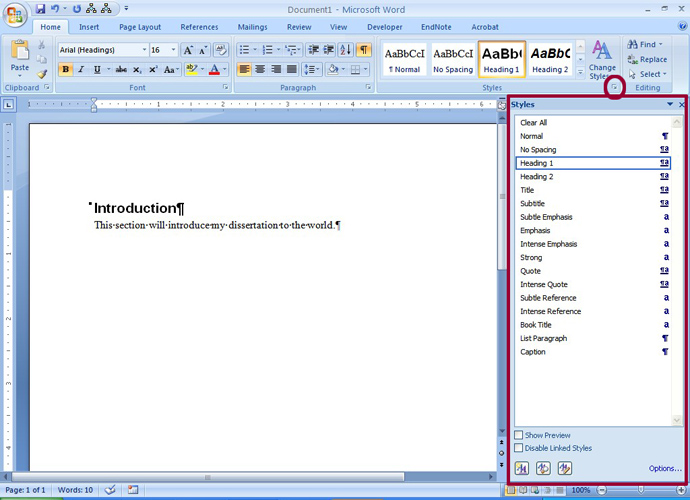Decrease paragraph indent

[x=313, y=50]
